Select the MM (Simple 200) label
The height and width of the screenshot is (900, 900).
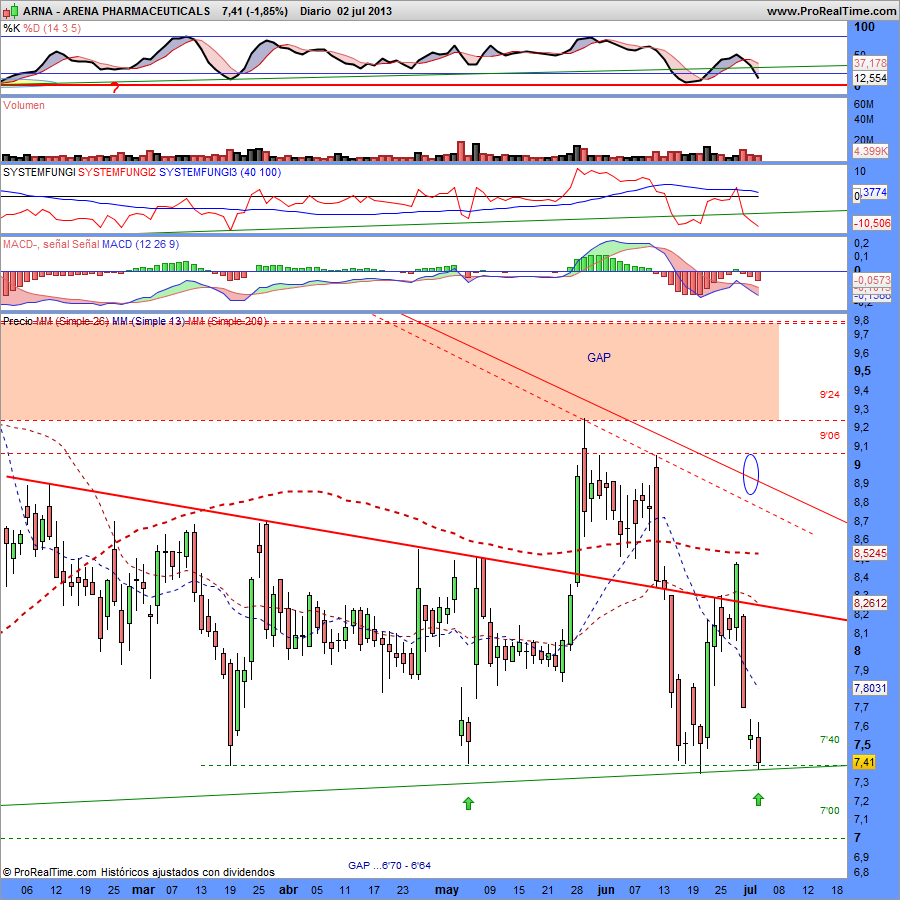click(227, 321)
